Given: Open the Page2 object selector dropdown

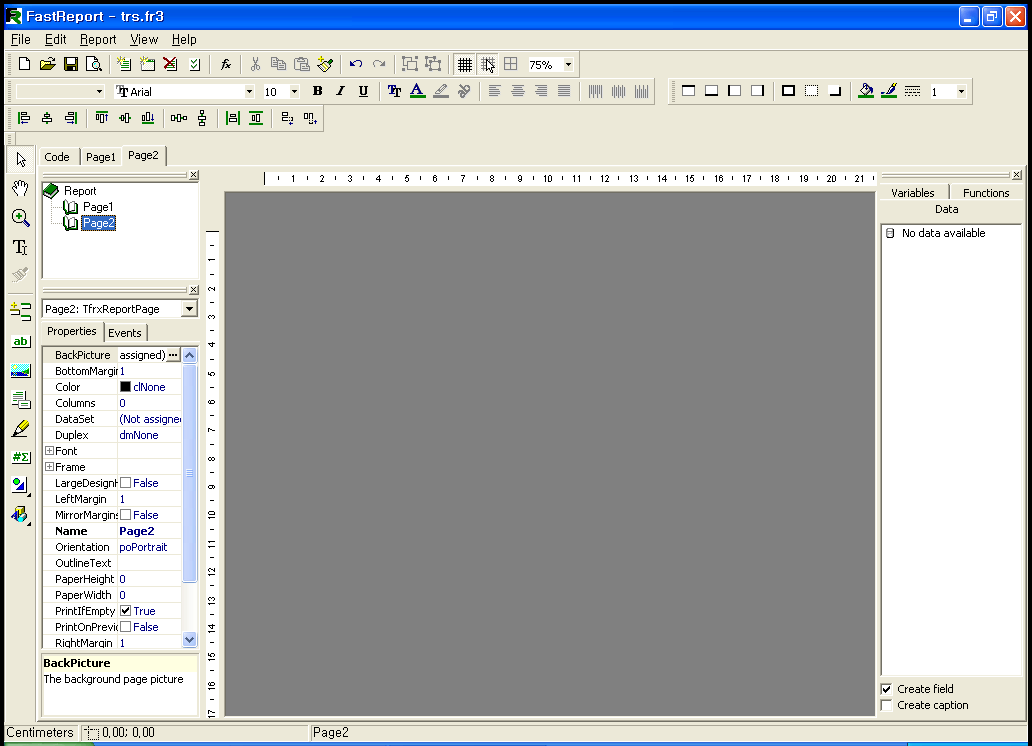Looking at the screenshot, I should (189, 309).
